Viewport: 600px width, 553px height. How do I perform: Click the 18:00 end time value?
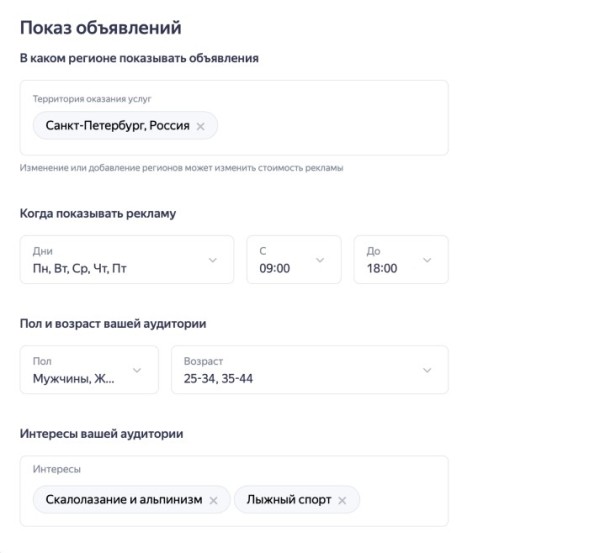381,268
